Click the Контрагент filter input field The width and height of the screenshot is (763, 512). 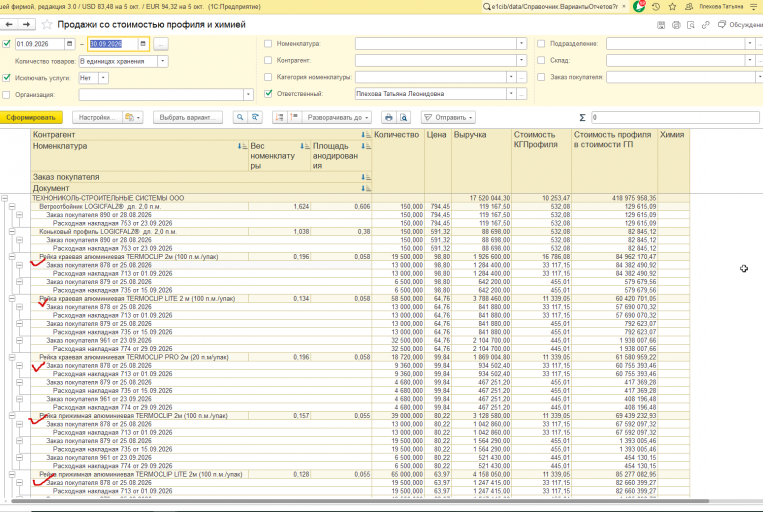tap(436, 60)
